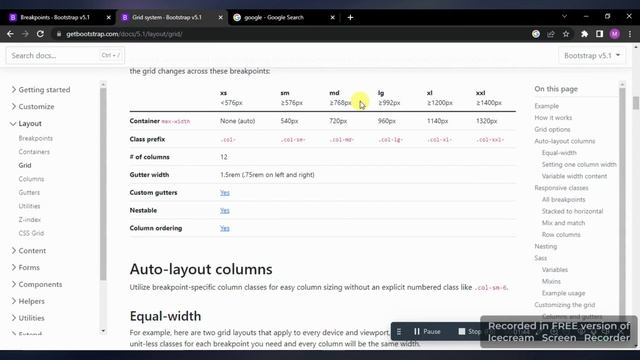Open the Bootstrap v5.1 version dropdown
This screenshot has width=640, height=360.
(x=592, y=56)
